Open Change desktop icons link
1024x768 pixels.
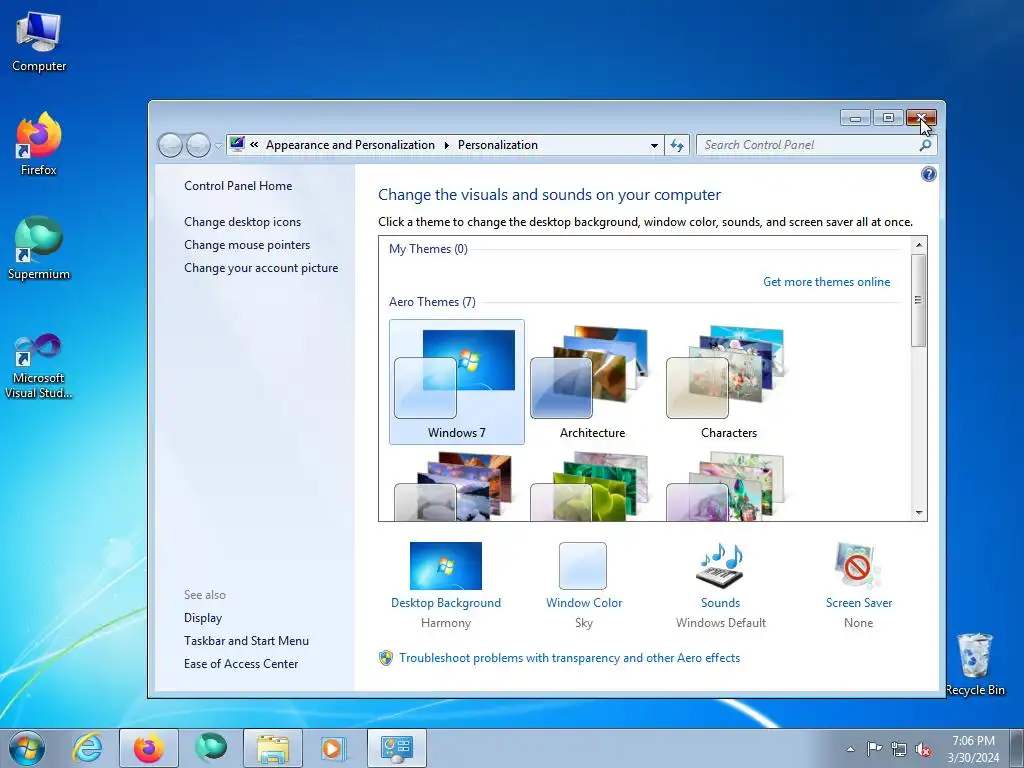[242, 221]
